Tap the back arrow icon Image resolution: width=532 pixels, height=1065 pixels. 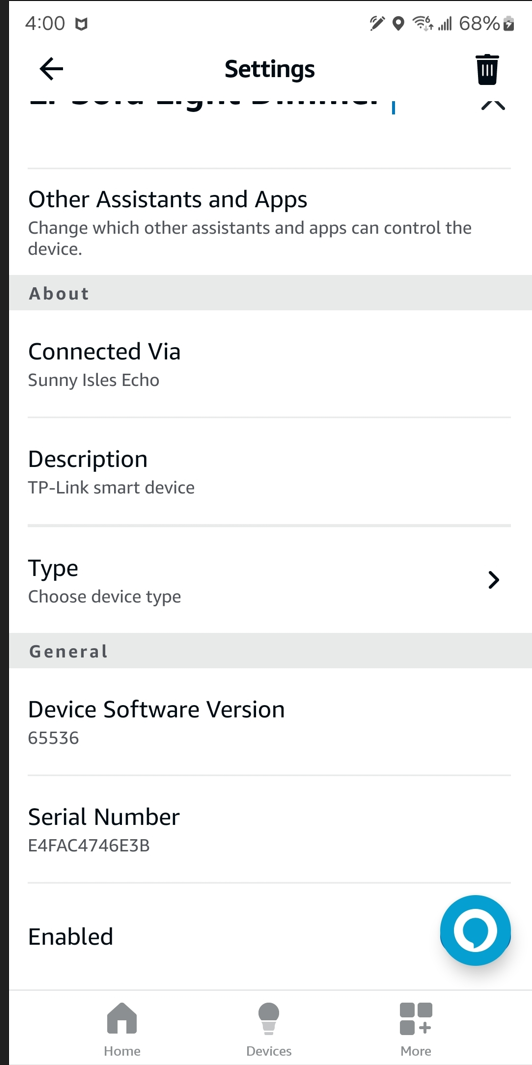tap(51, 69)
